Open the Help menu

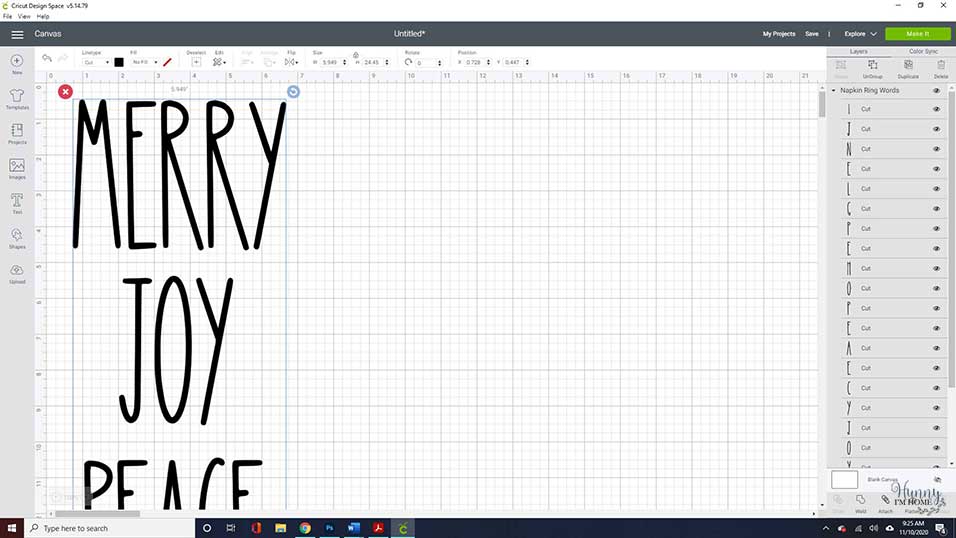click(x=43, y=16)
